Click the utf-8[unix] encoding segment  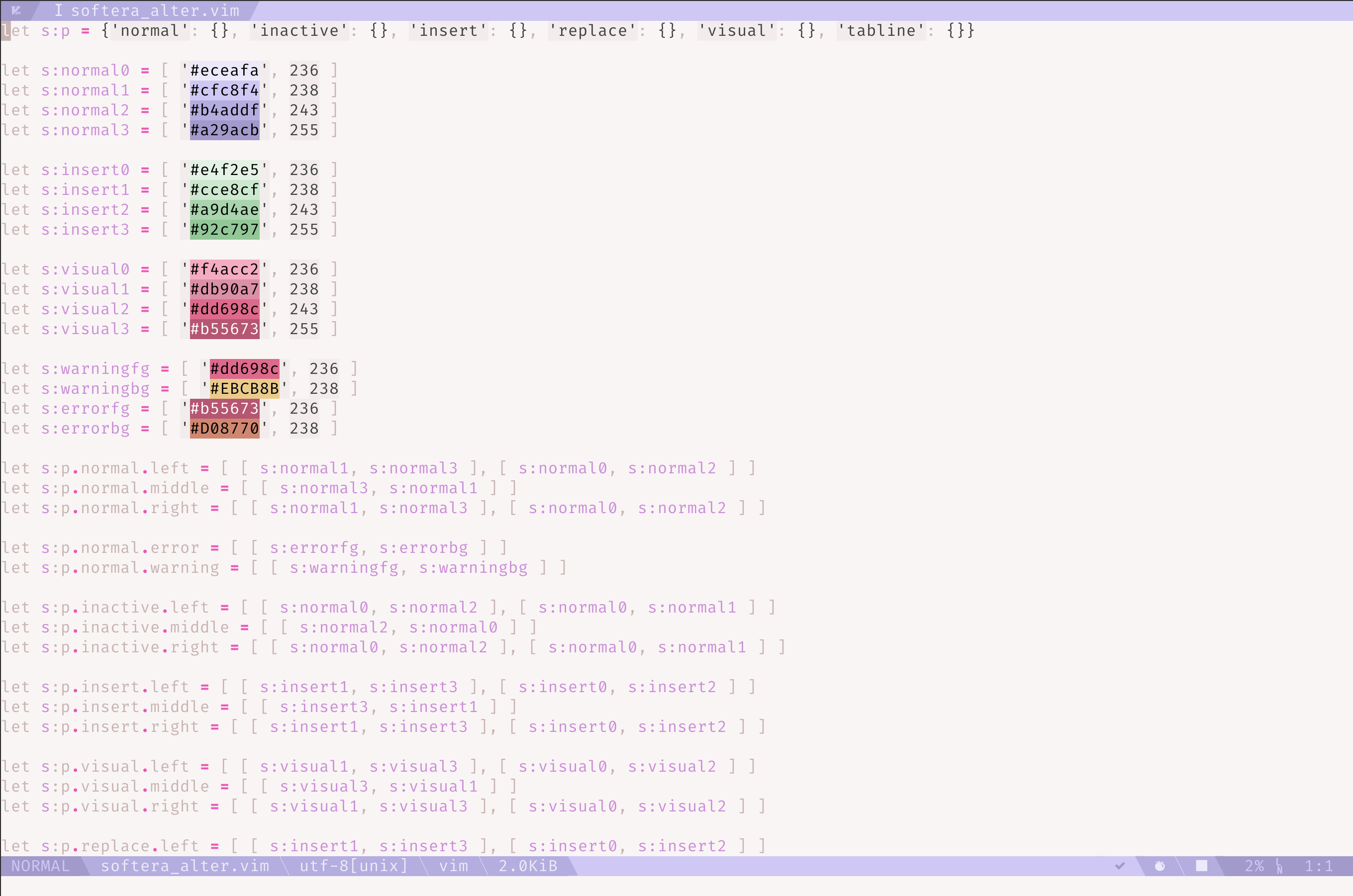354,866
